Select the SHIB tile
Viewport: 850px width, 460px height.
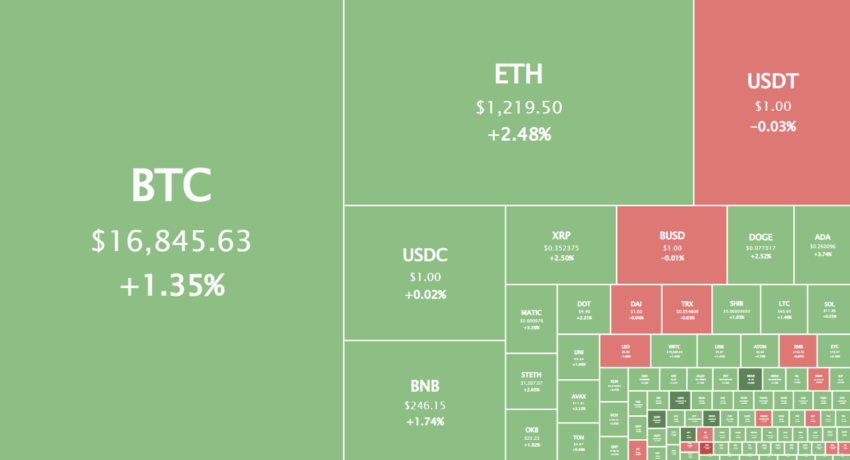pyautogui.click(x=736, y=309)
